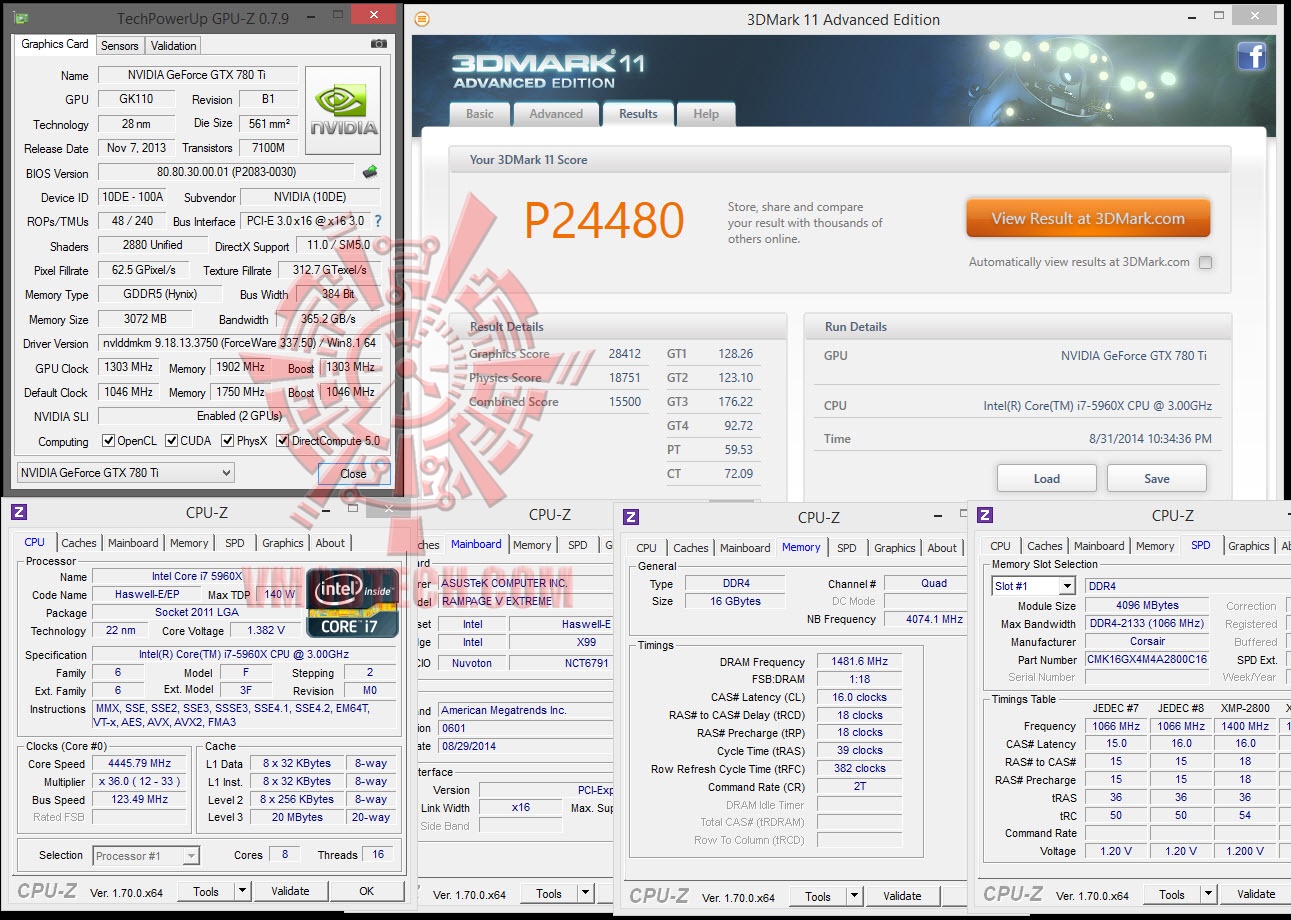1291x920 pixels.
Task: Open Caches tab in the CPU-Z processor window
Action: [x=79, y=543]
